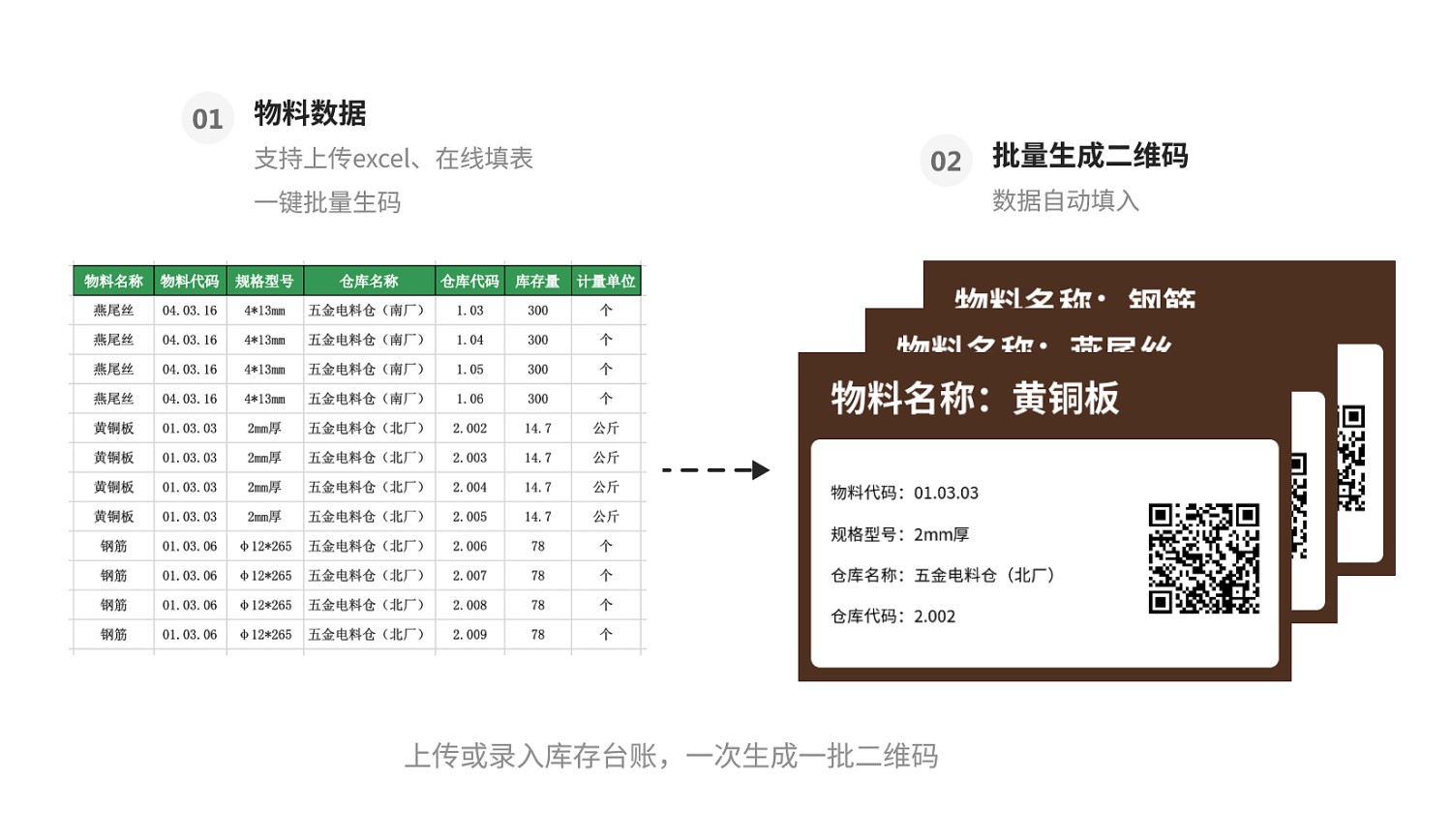The height and width of the screenshot is (840, 1452).
Task: Click the card title 物料名称：黄铜板
Action: (x=975, y=398)
